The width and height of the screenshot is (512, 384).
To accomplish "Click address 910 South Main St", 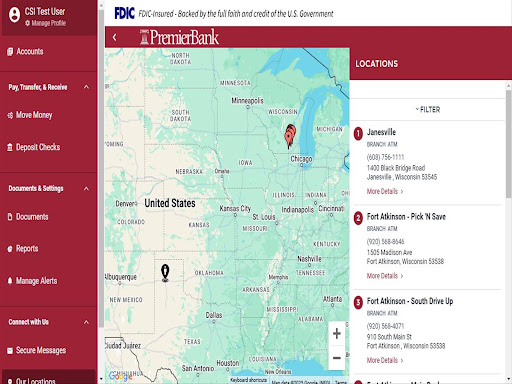I will click(389, 337).
